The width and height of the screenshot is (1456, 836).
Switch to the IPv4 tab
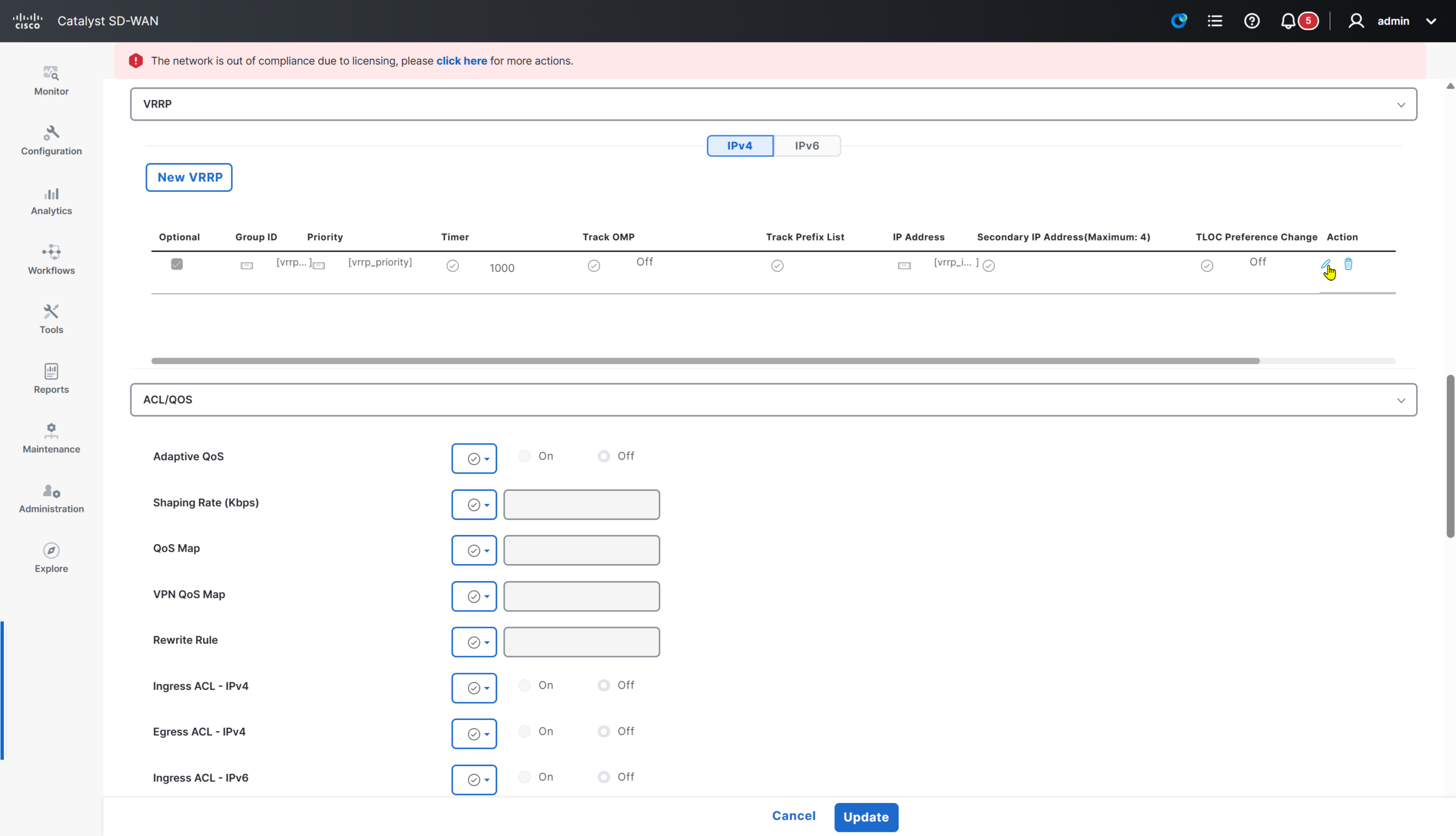[739, 146]
